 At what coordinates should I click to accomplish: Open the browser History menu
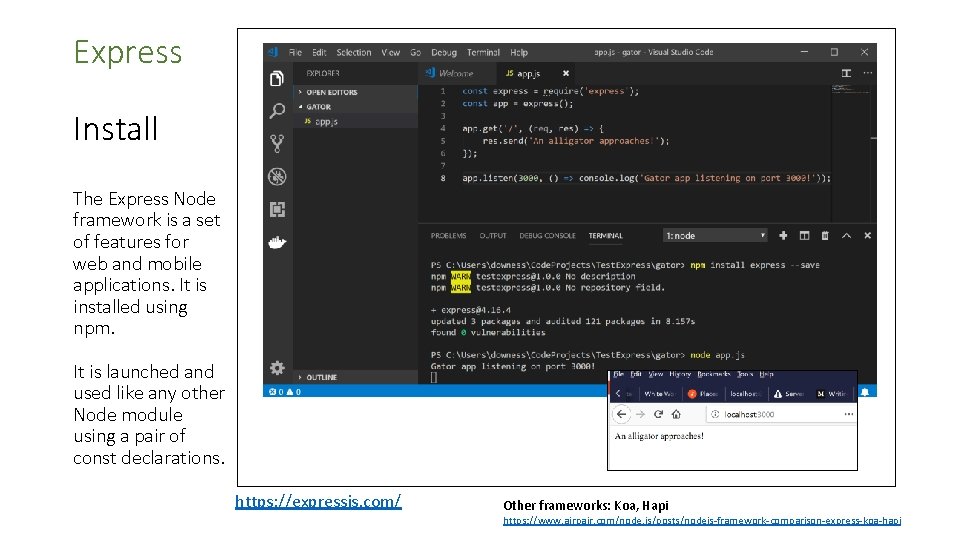click(680, 374)
